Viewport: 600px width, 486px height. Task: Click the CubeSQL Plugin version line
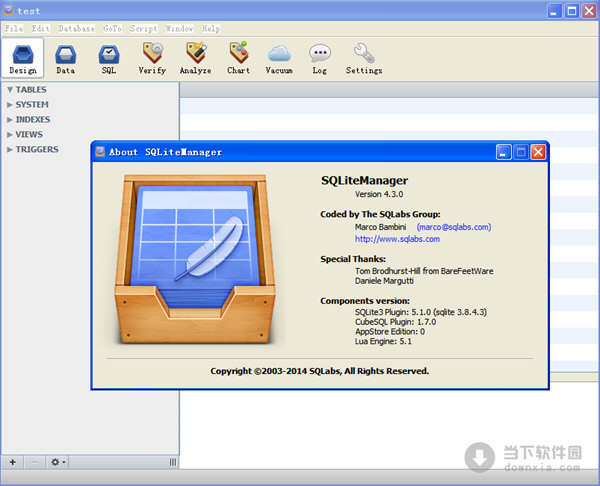click(x=395, y=322)
